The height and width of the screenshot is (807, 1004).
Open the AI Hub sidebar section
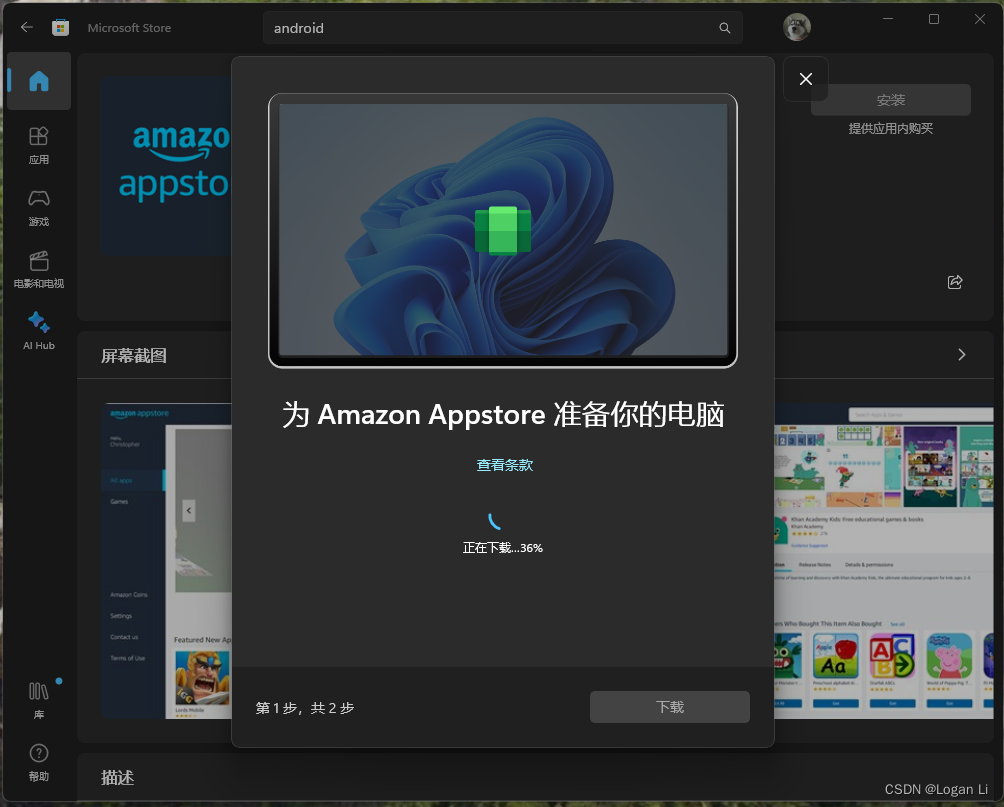[x=39, y=331]
